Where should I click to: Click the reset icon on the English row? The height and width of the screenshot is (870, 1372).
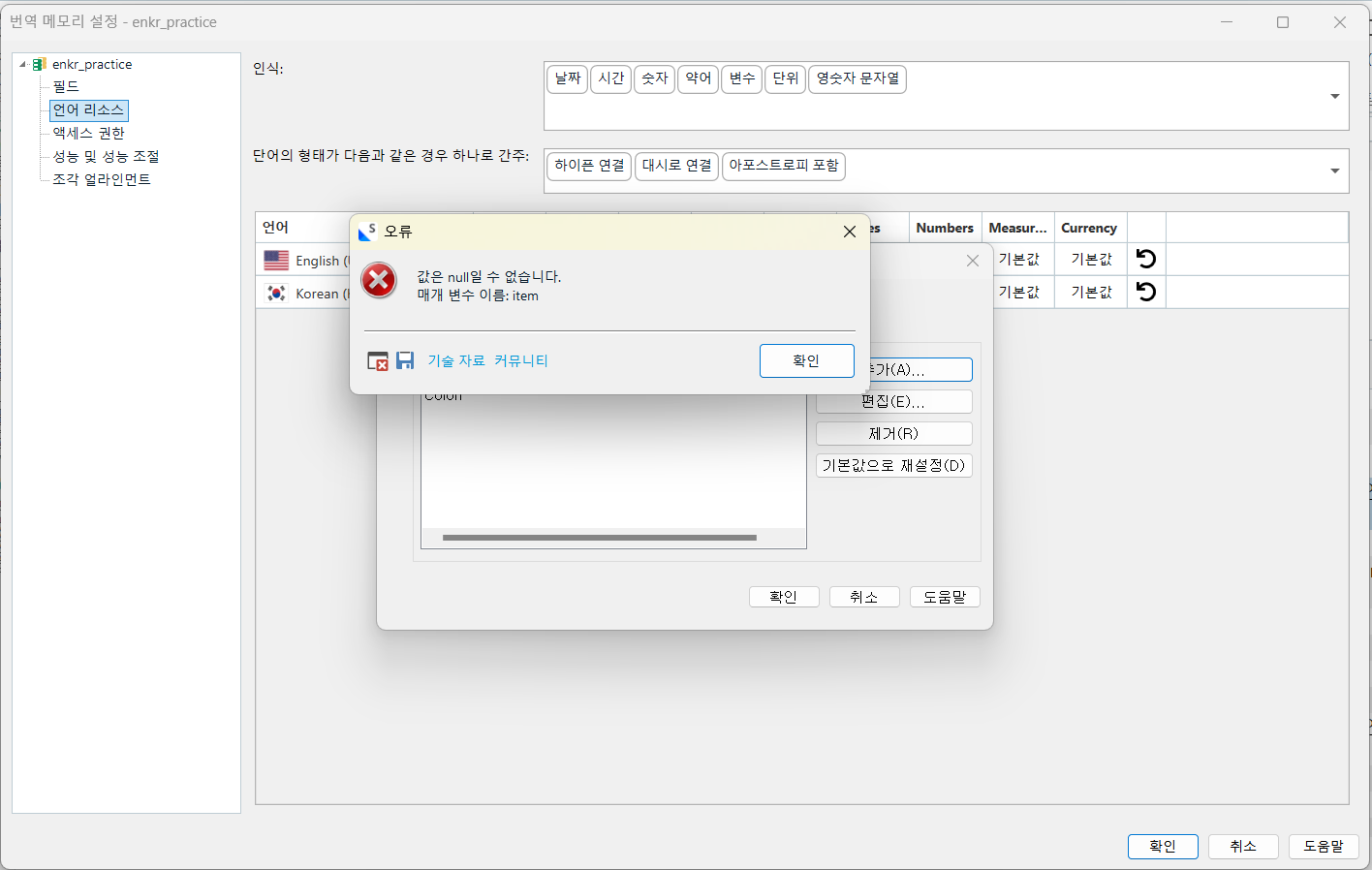coord(1145,259)
